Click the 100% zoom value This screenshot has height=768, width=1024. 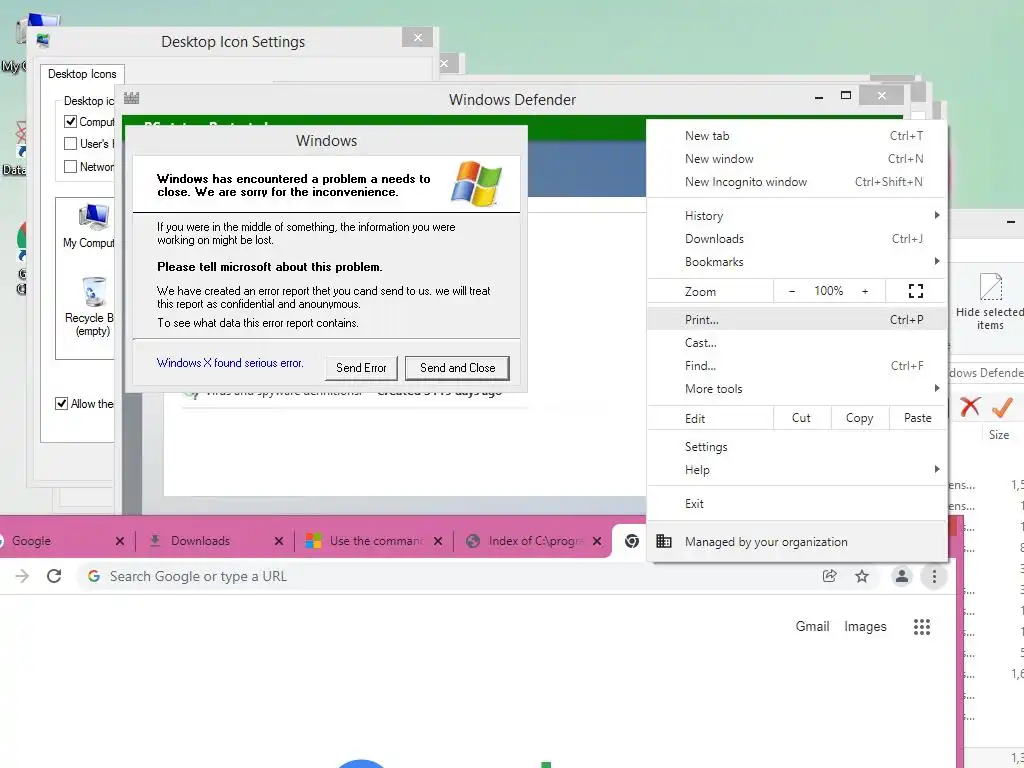tap(828, 291)
